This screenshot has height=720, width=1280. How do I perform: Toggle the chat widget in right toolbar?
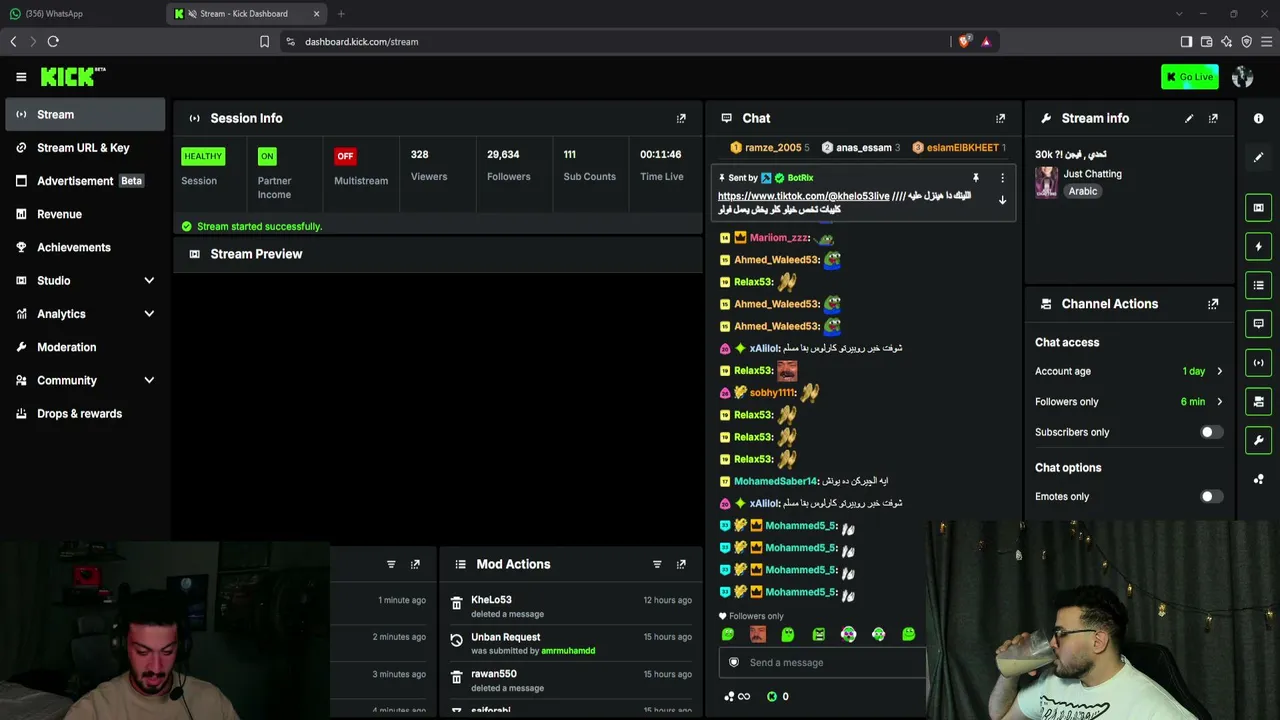point(1258,324)
